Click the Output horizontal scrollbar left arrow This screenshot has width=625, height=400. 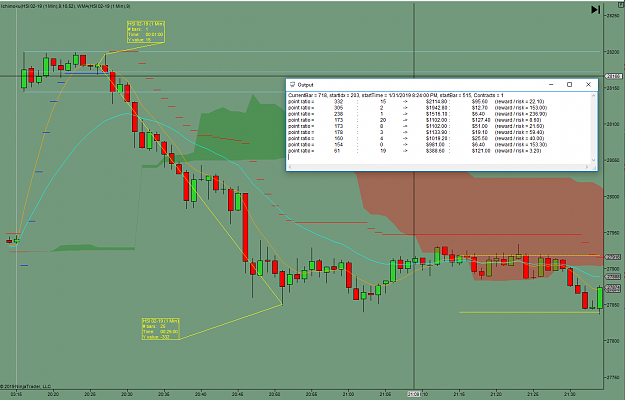click(290, 167)
